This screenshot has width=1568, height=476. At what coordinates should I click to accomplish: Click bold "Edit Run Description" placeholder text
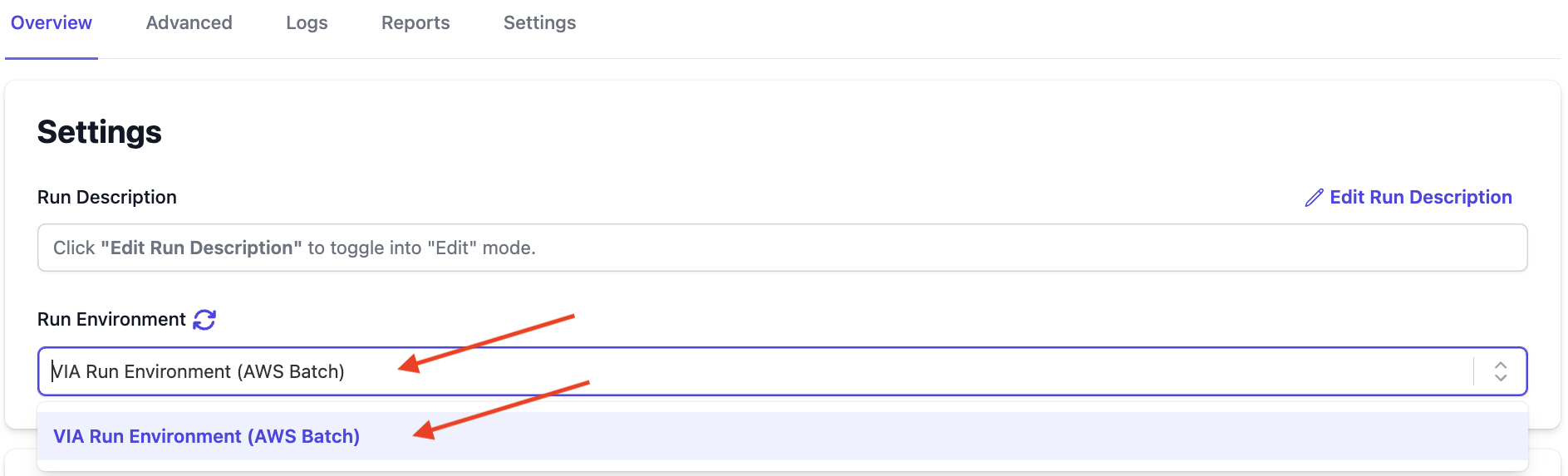tap(201, 248)
